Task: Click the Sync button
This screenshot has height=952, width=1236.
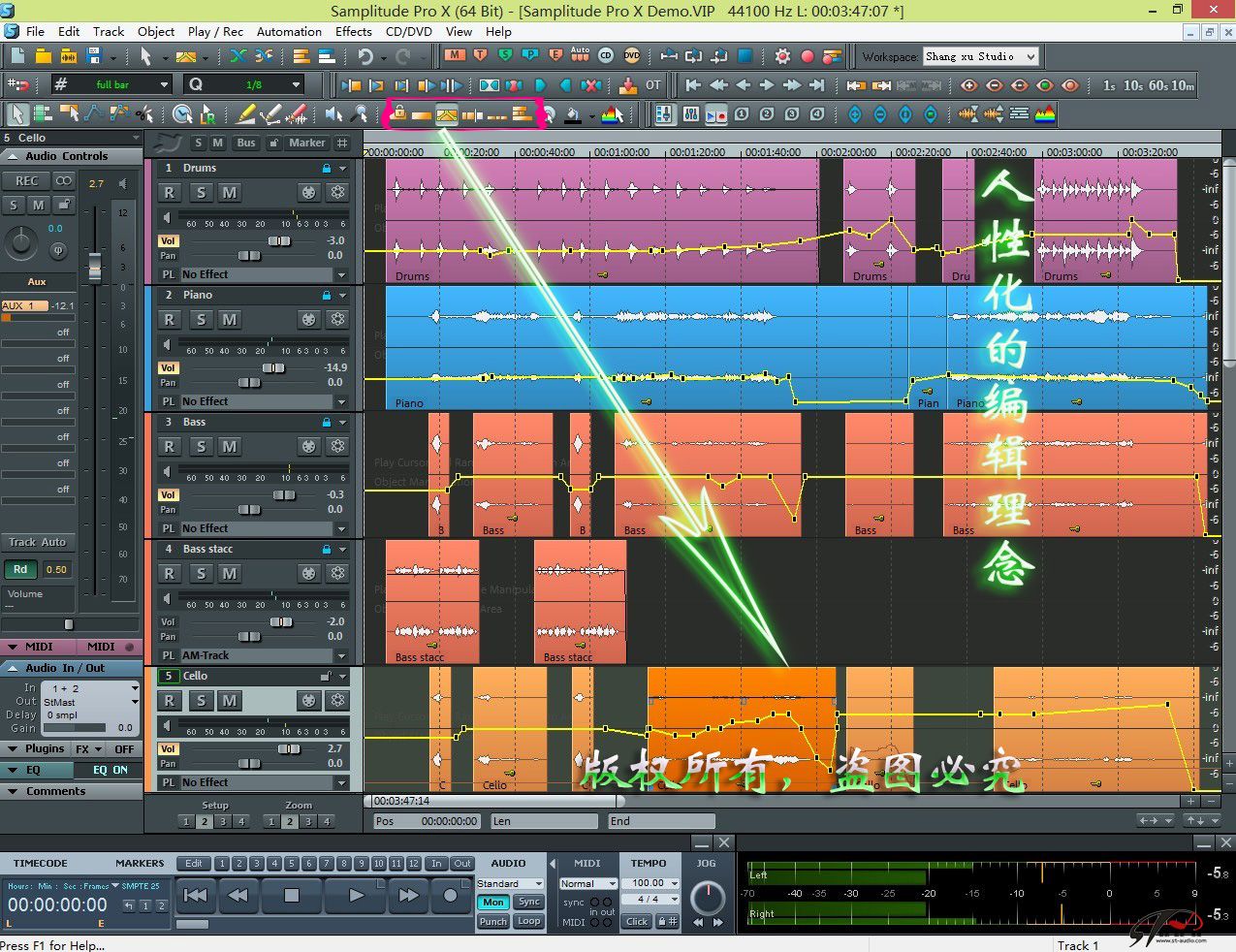Action: pyautogui.click(x=529, y=902)
